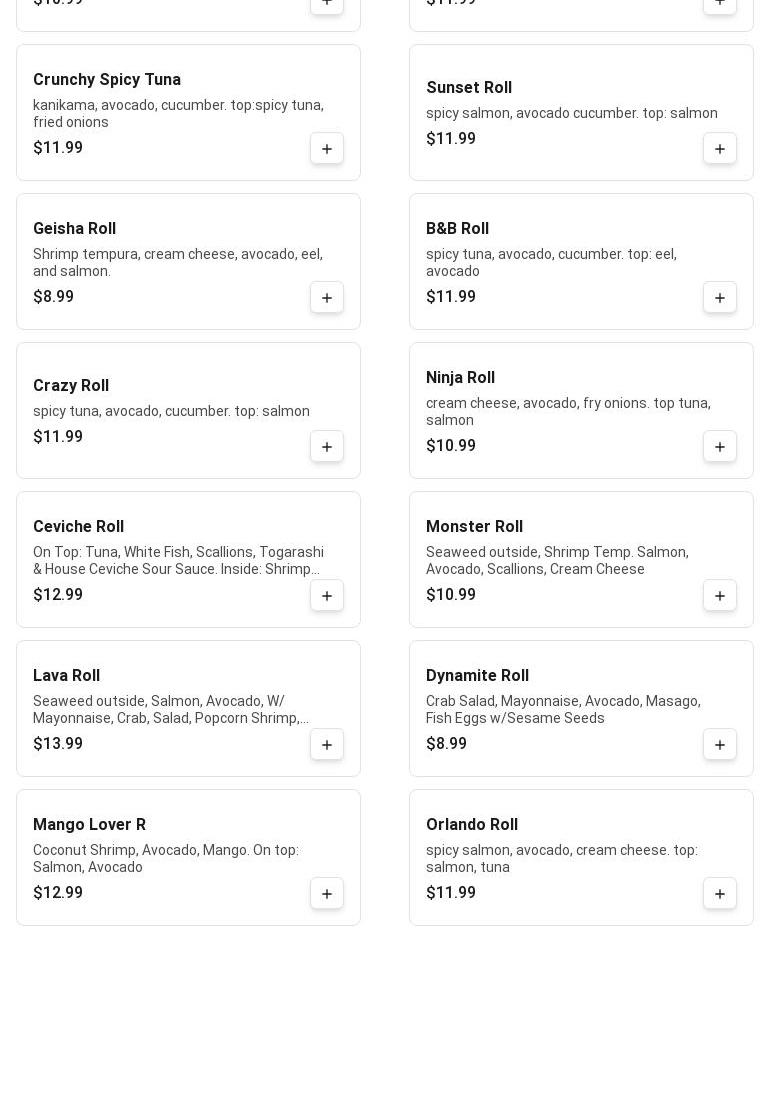Add Mango Lover R to cart
770x1095 pixels.
tap(327, 894)
